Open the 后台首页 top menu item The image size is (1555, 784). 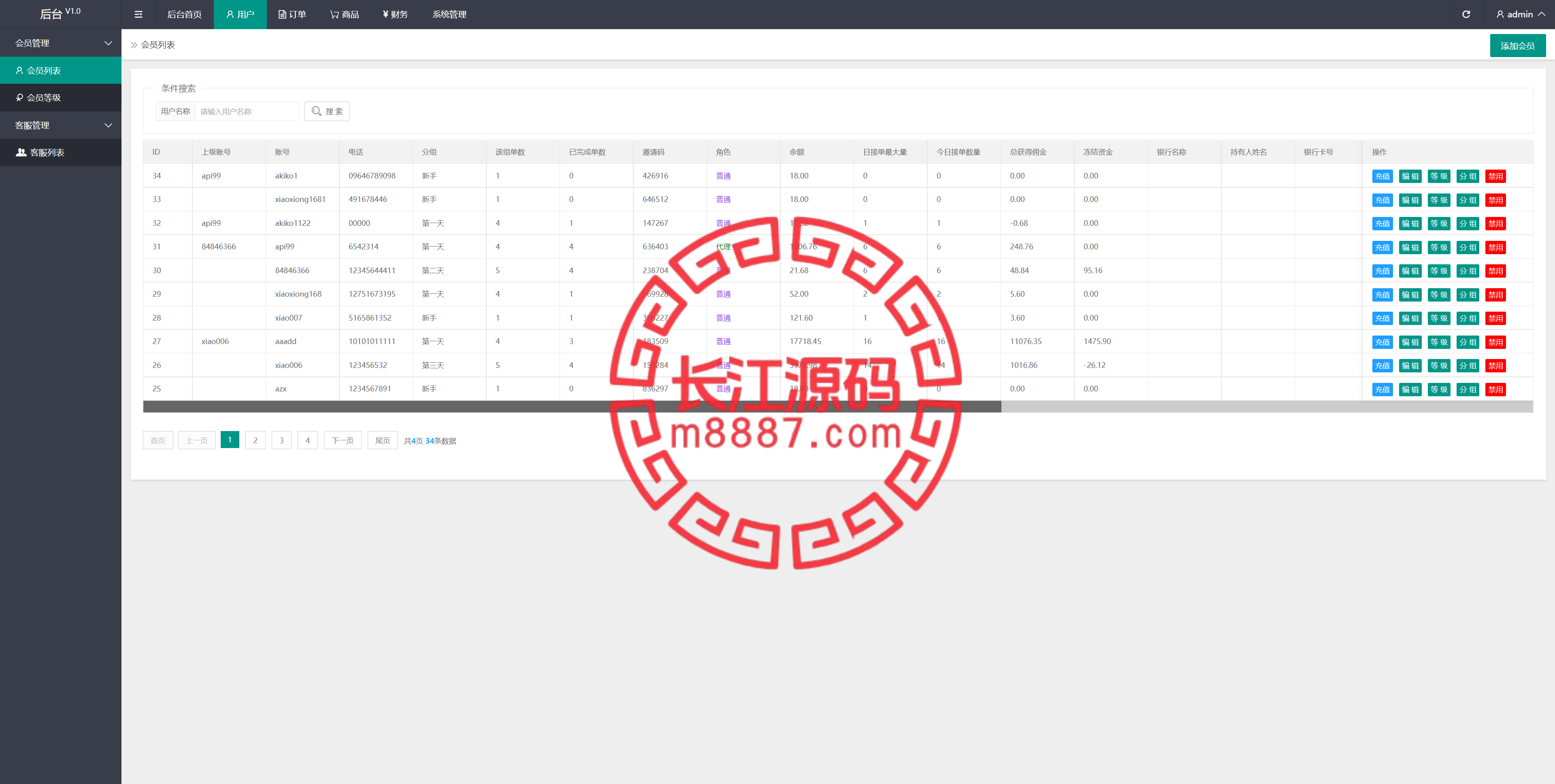click(x=184, y=15)
